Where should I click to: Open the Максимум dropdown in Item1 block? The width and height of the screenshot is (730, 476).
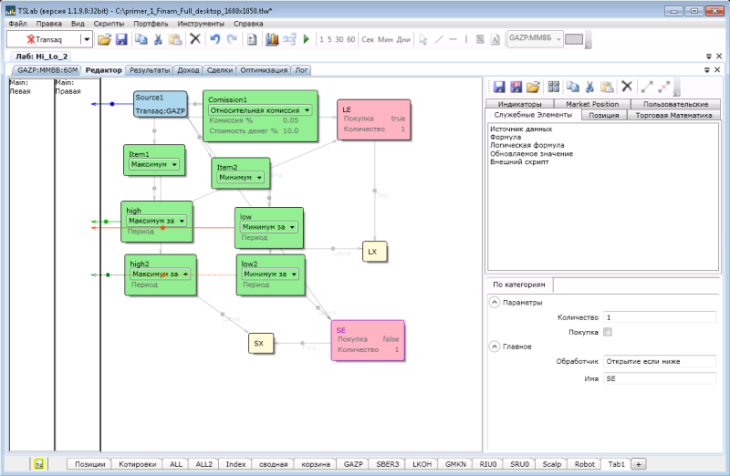tap(174, 163)
